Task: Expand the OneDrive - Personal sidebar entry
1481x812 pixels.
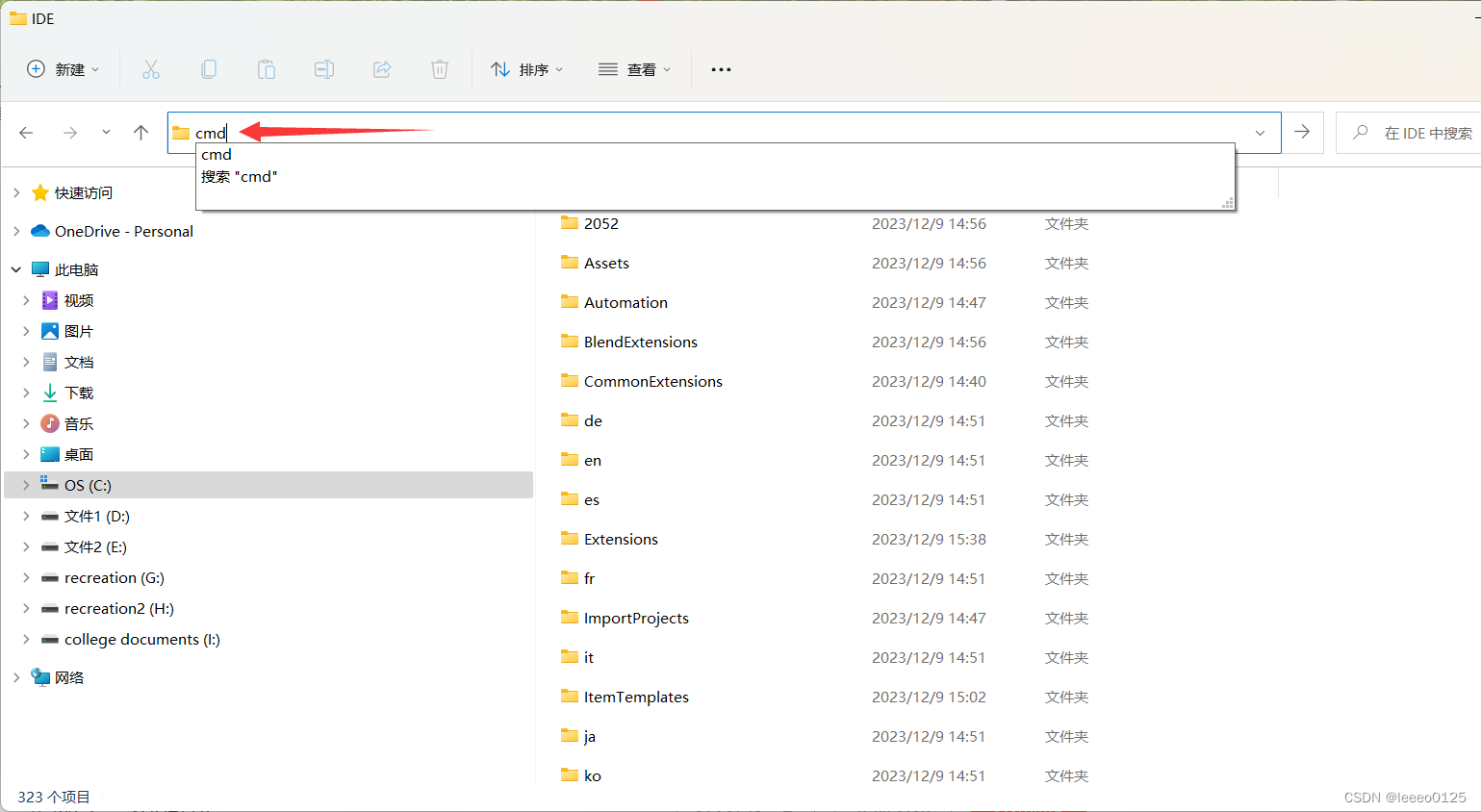Action: coord(17,231)
